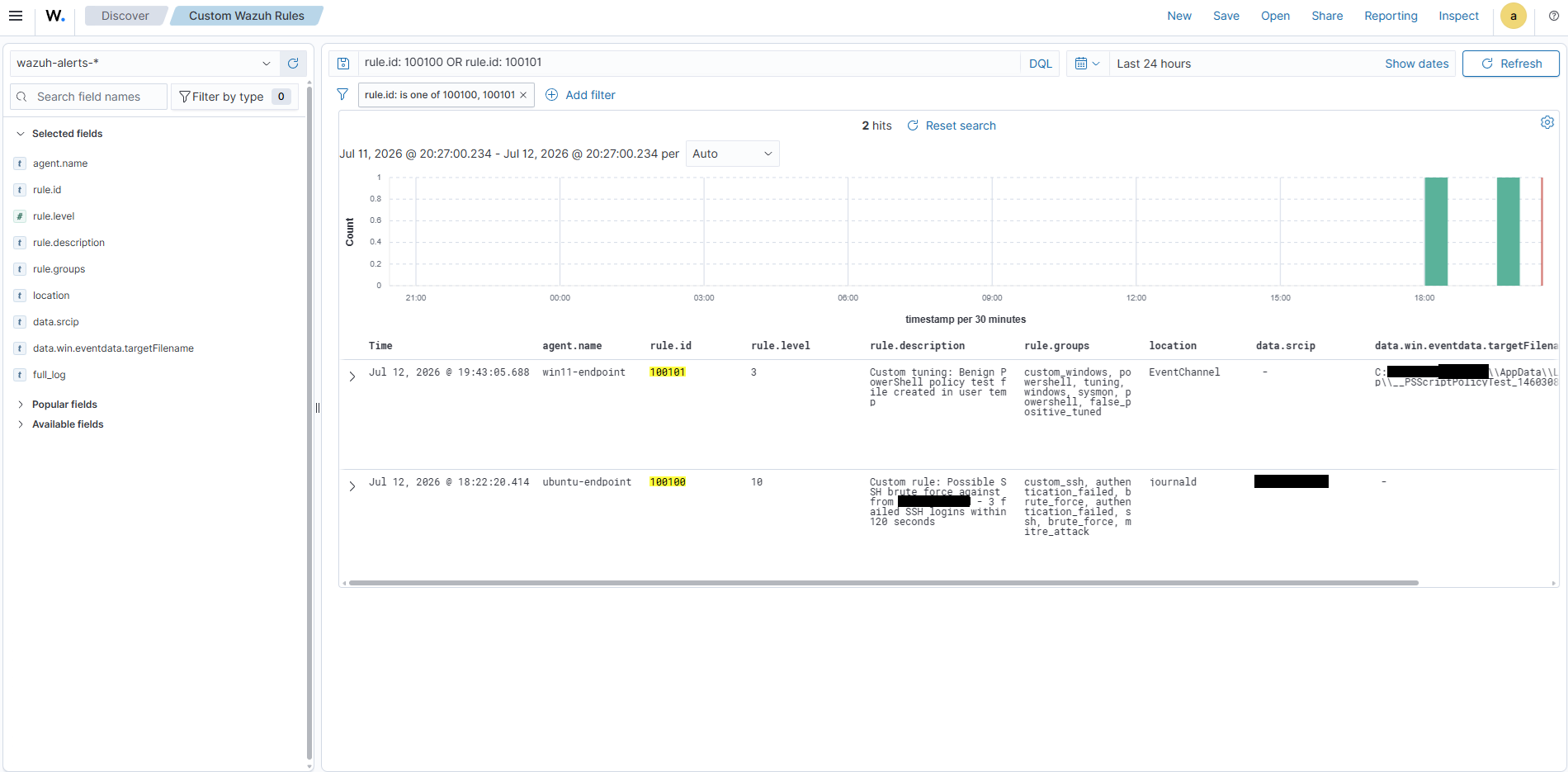Click the search magnifier in field search

click(22, 97)
